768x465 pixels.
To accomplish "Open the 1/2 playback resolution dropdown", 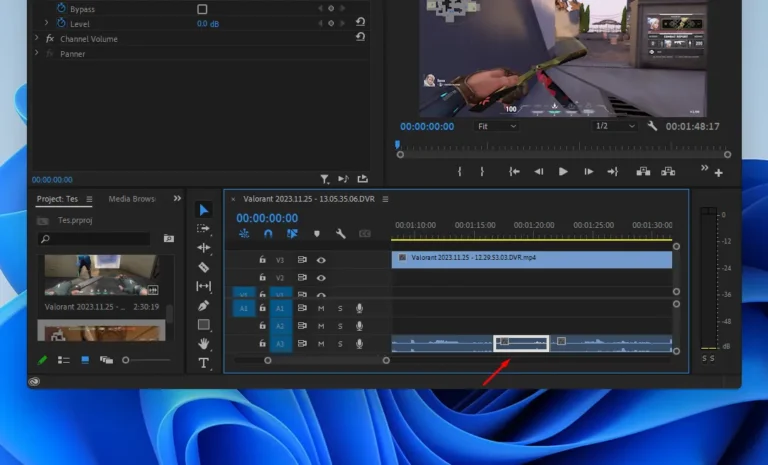I will tap(615, 126).
